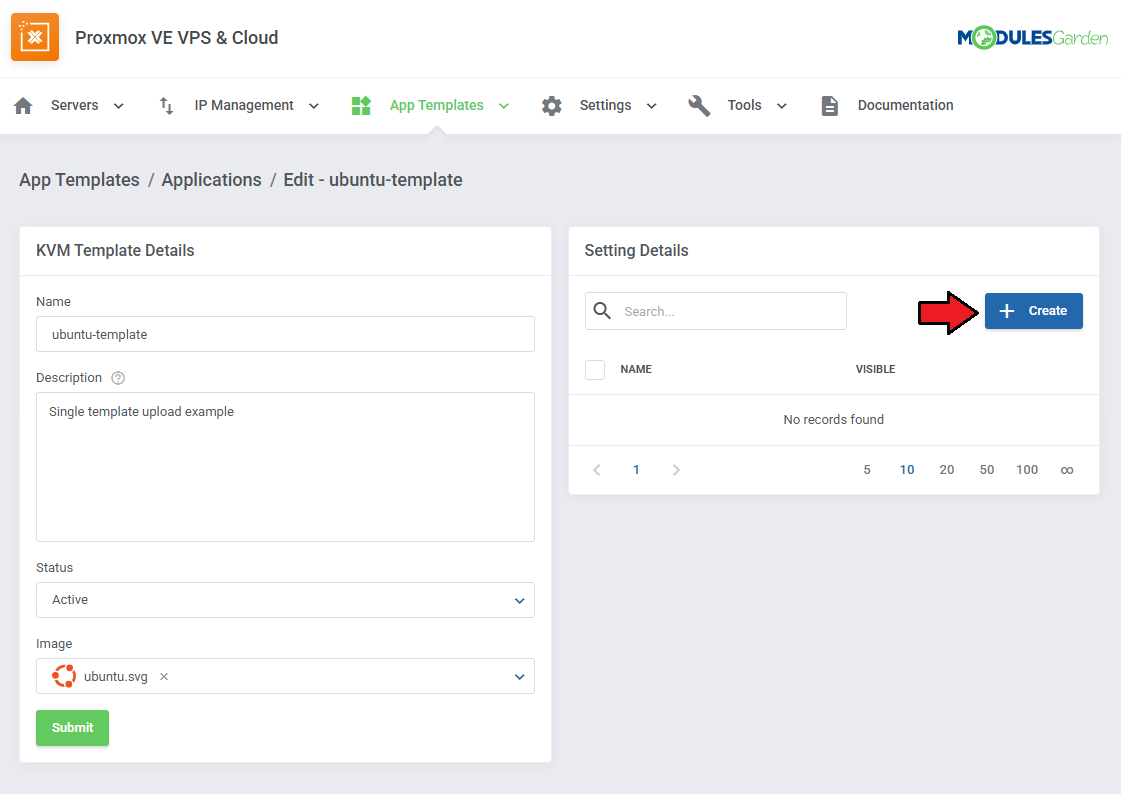Click the green Submit button
1121x794 pixels.
coord(72,728)
